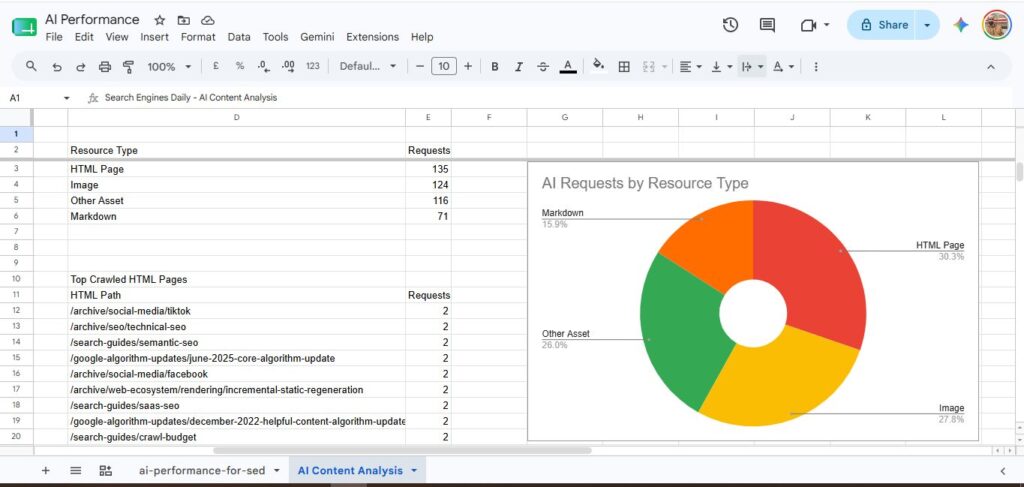
Task: Increase font size with plus
Action: (x=468, y=66)
